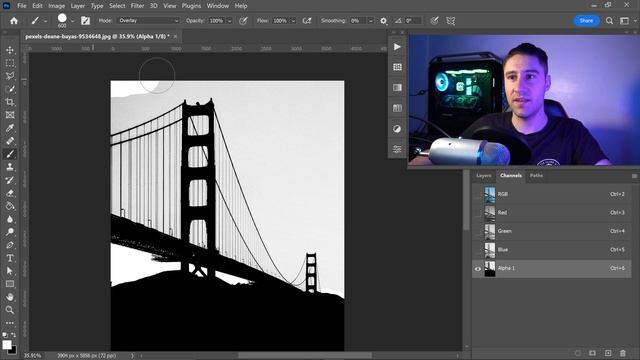This screenshot has width=640, height=360.
Task: Open the File menu
Action: 22,6
